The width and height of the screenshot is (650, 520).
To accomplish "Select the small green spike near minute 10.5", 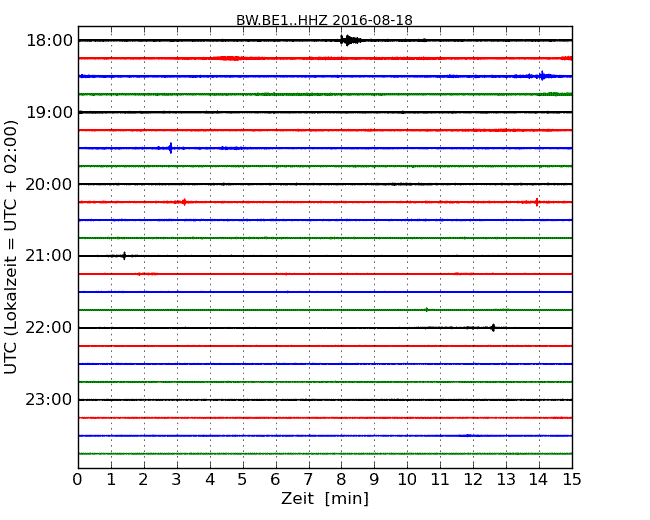I will pos(427,309).
